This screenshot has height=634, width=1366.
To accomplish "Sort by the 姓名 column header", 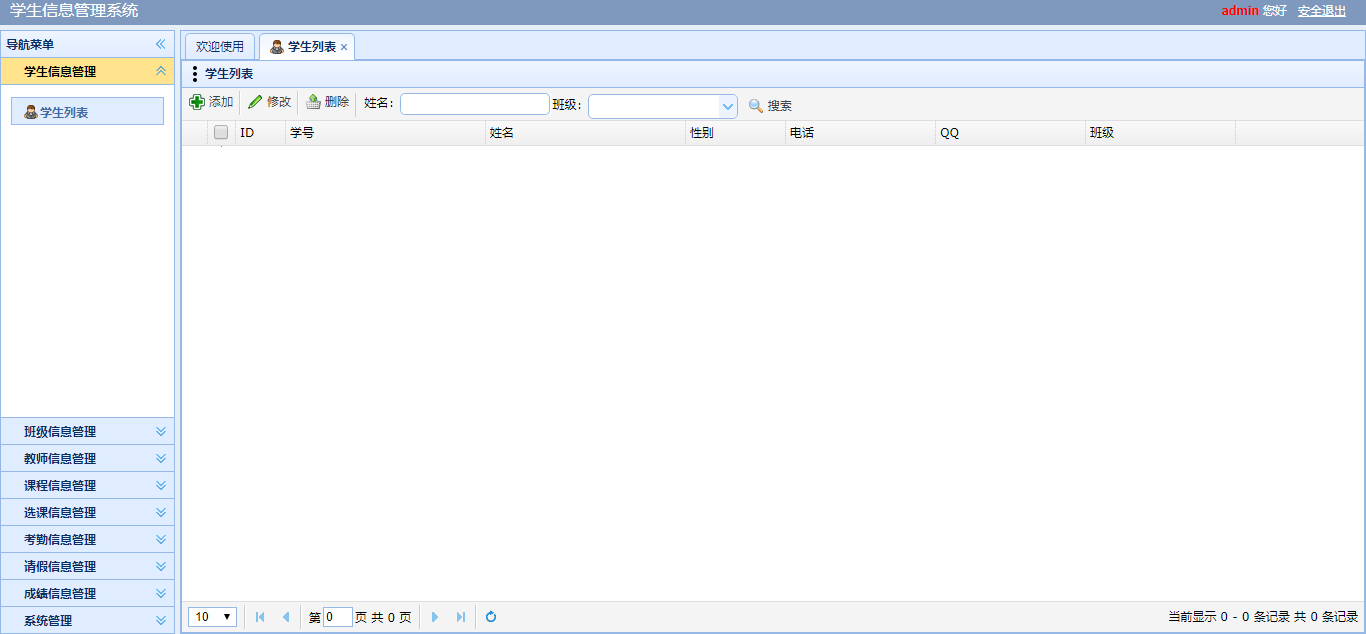I will point(585,132).
